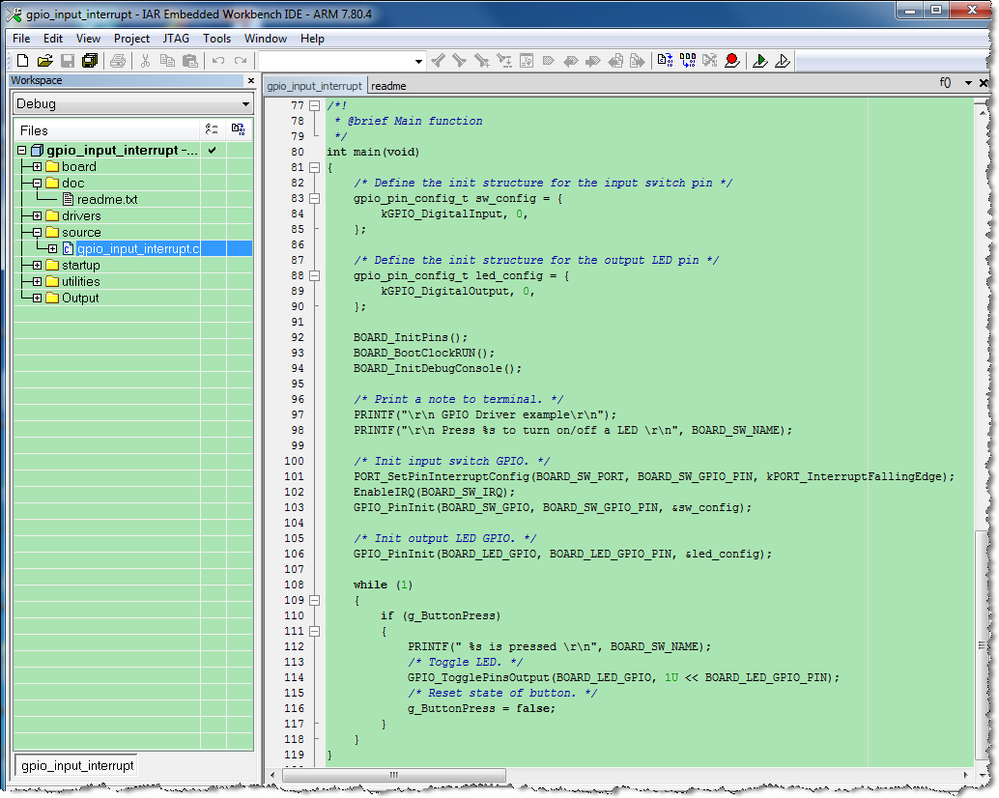This screenshot has width=999, height=798.
Task: Click the Cut scissors icon
Action: (x=145, y=61)
